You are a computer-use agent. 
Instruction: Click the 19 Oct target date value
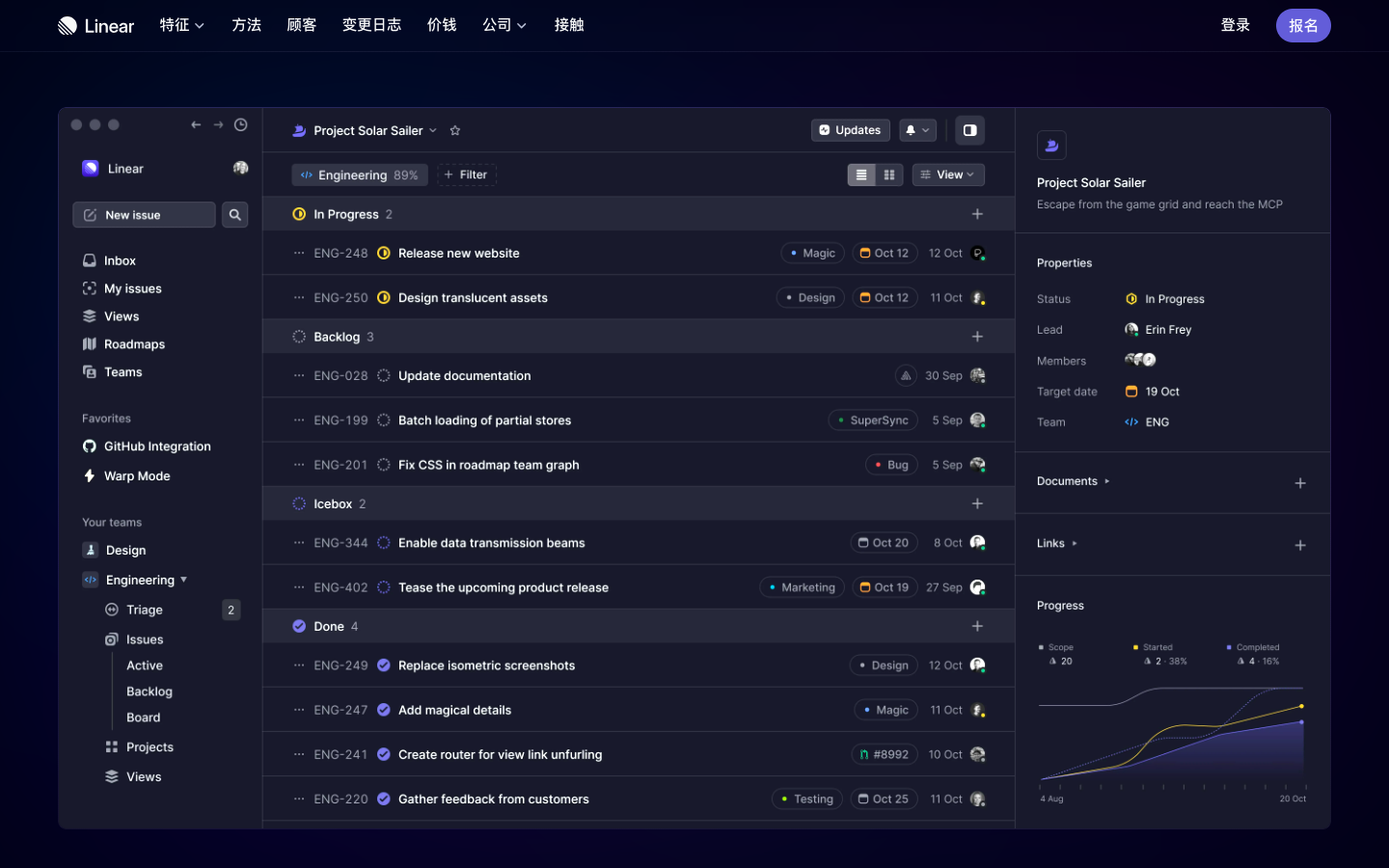(x=1153, y=392)
